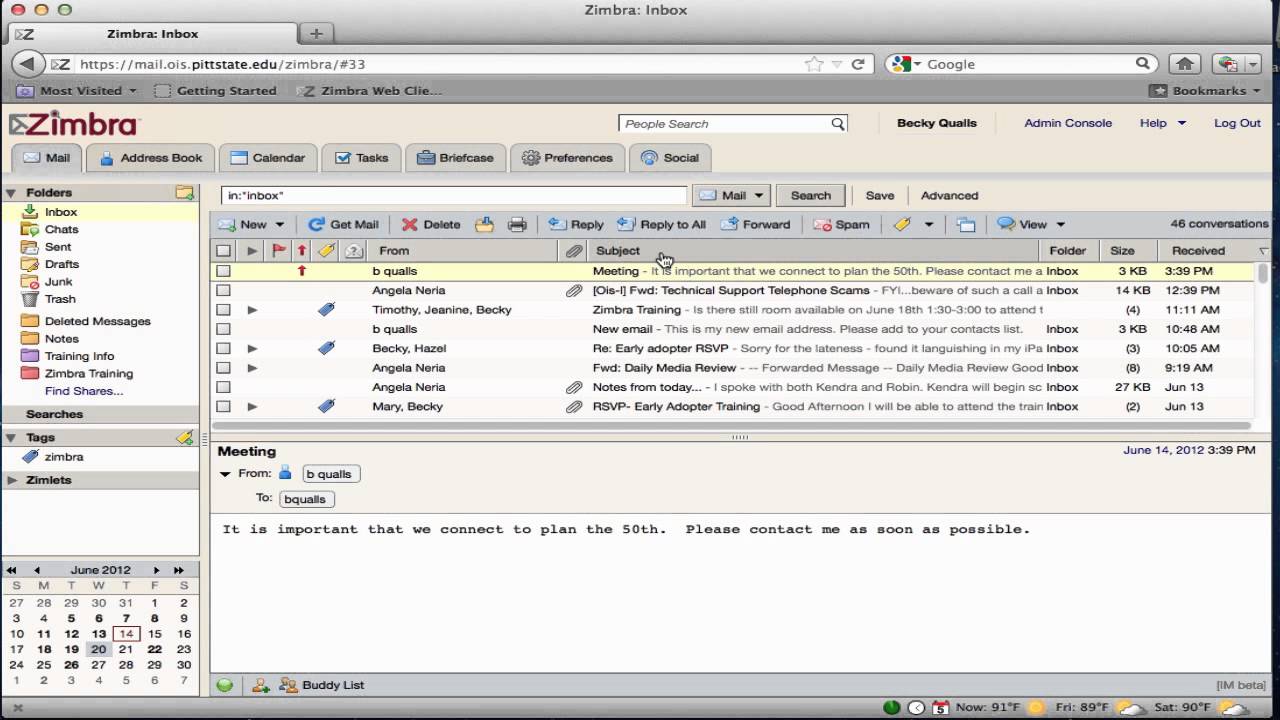The height and width of the screenshot is (720, 1280).
Task: Click the blue tag on the Mary, Becky row
Action: (326, 406)
